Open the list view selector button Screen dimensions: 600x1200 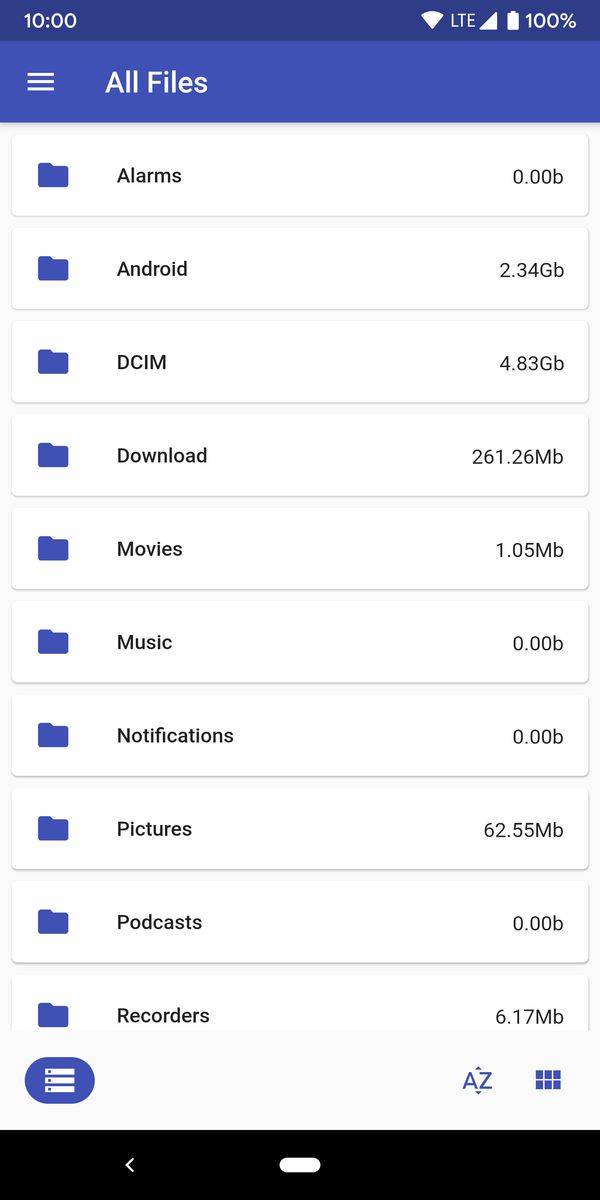[59, 1080]
